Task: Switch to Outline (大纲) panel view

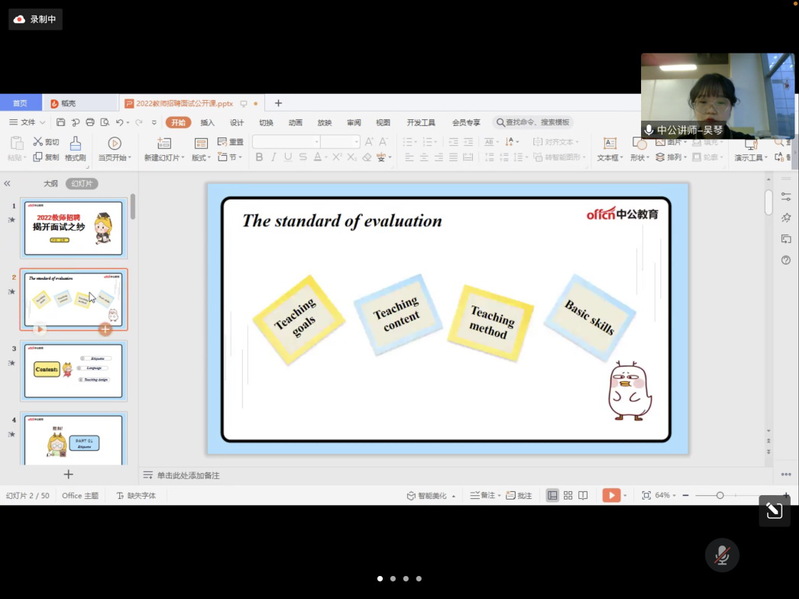Action: coord(50,184)
